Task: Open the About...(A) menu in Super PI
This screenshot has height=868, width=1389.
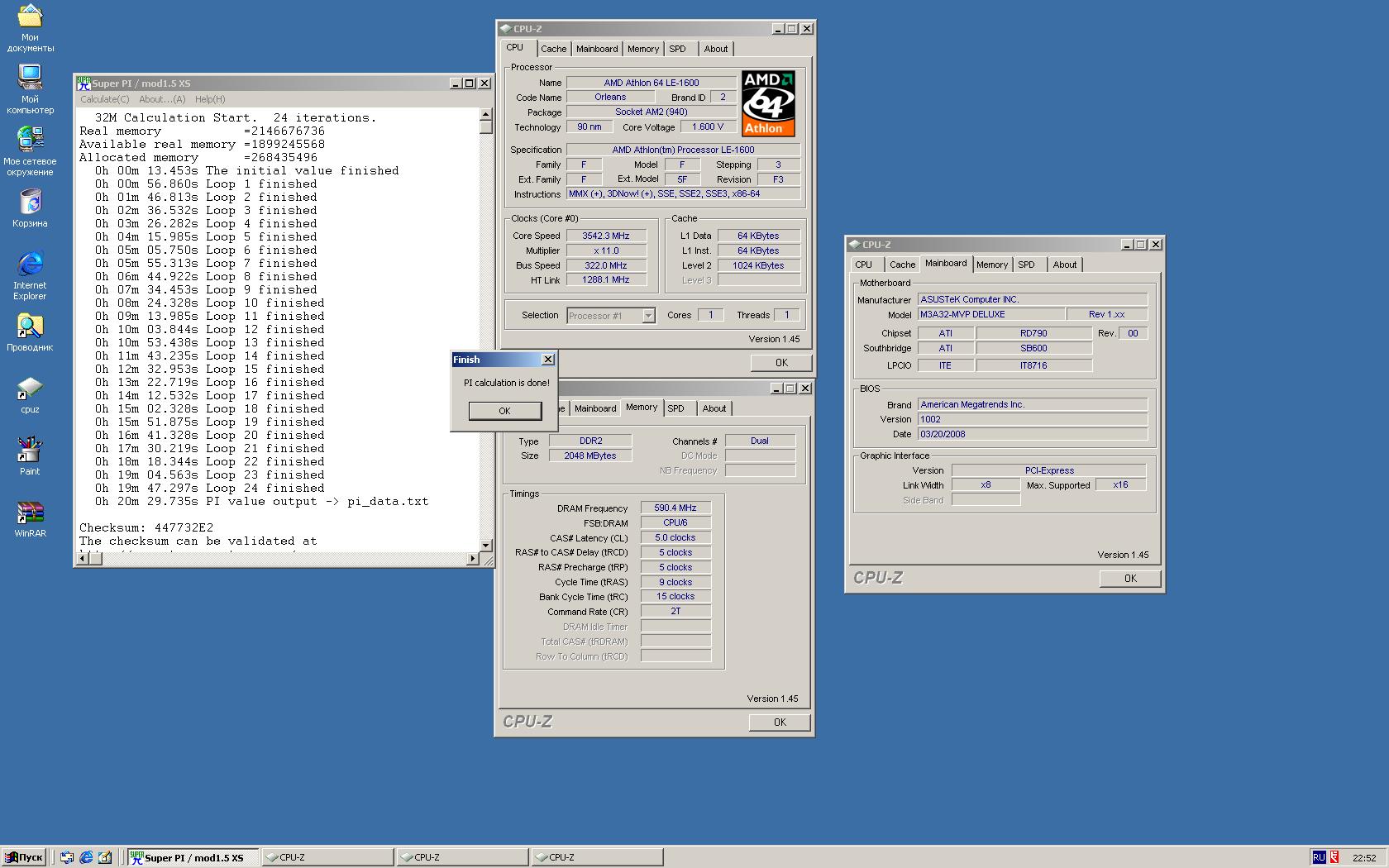Action: click(162, 99)
